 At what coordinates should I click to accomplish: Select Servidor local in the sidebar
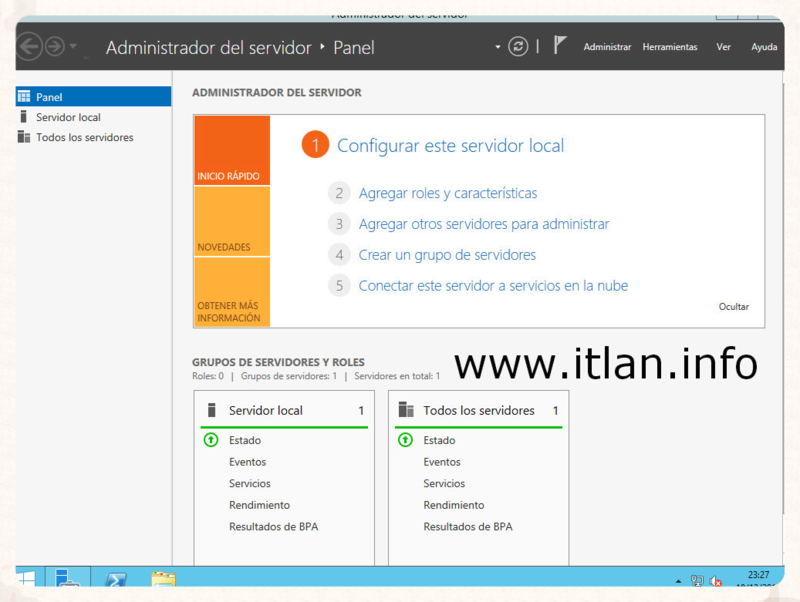pyautogui.click(x=68, y=117)
